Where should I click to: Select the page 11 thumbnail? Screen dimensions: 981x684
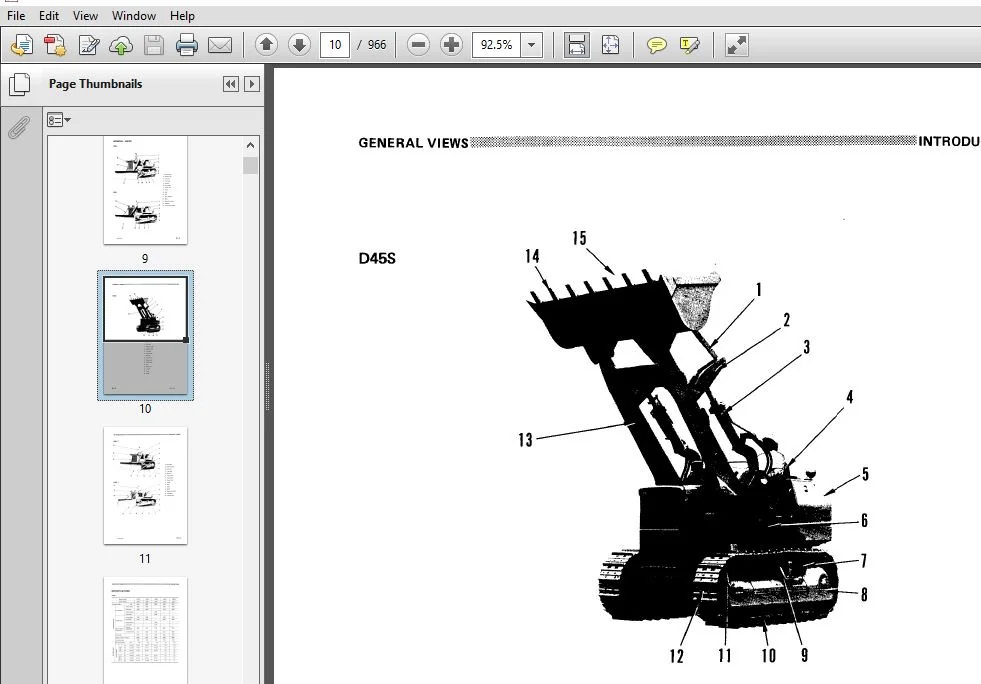pyautogui.click(x=145, y=486)
